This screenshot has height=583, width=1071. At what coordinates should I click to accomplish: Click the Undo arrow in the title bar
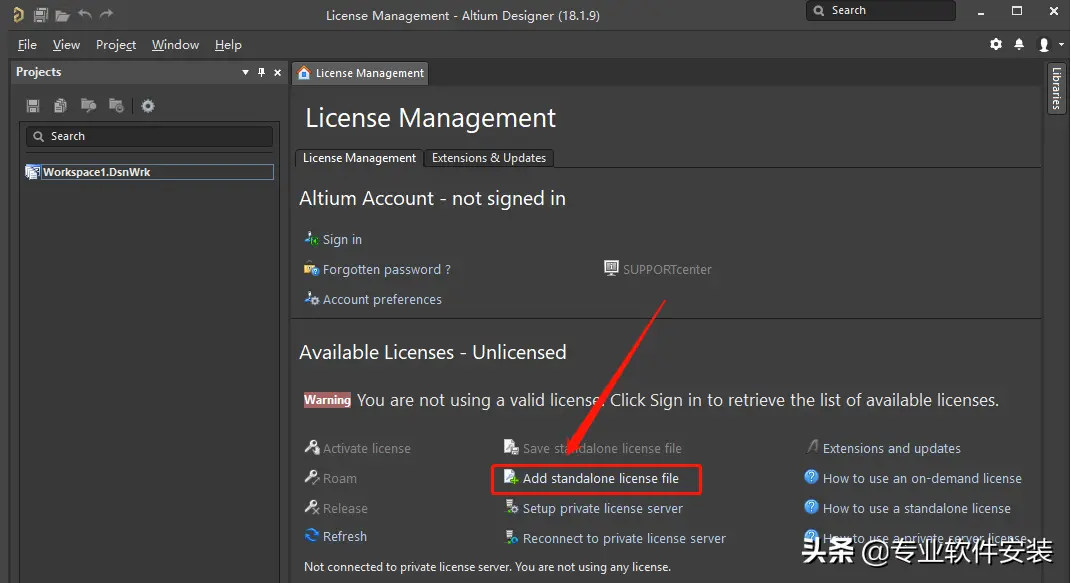[85, 14]
